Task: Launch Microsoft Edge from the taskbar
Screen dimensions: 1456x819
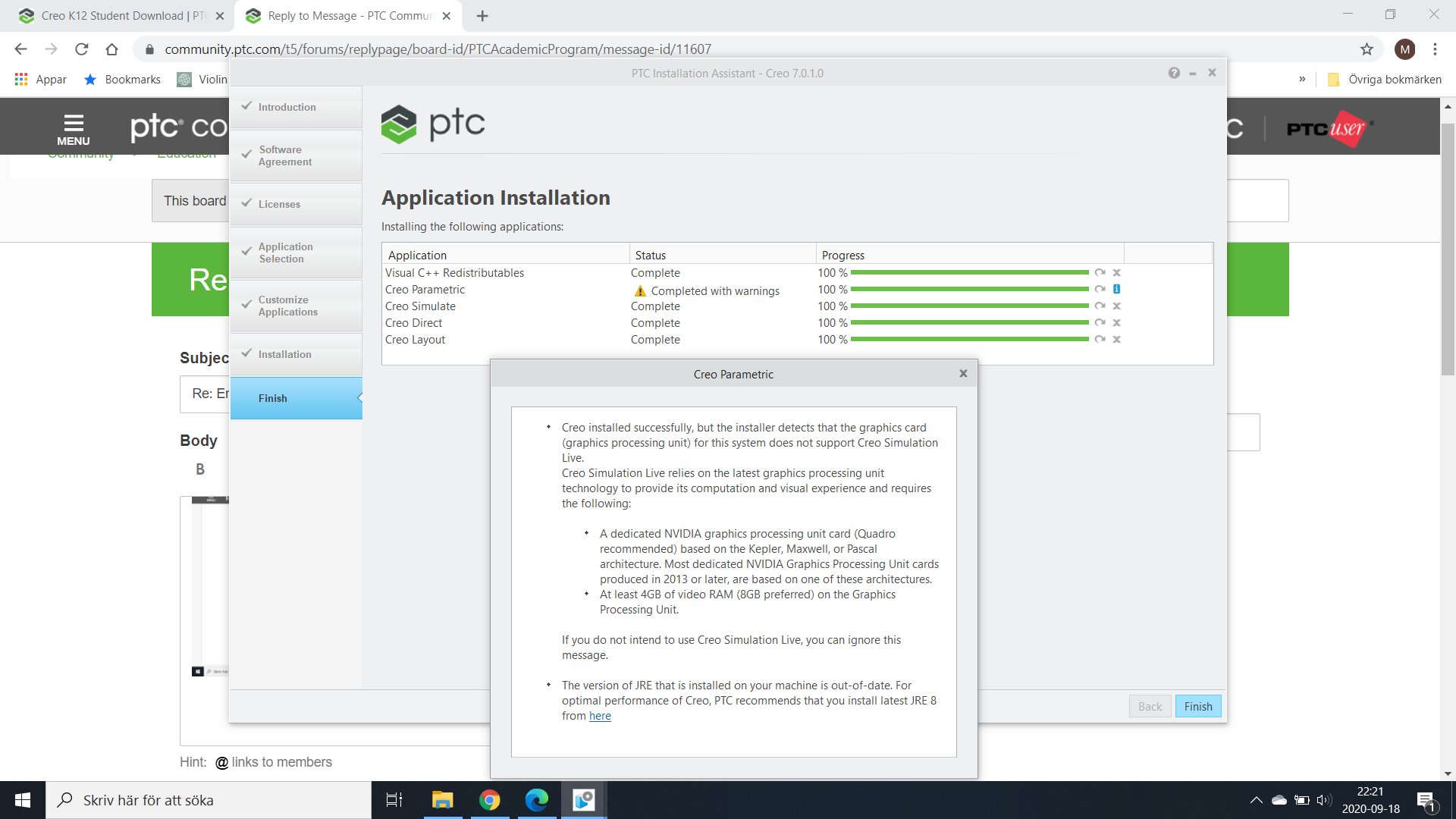Action: 537,800
